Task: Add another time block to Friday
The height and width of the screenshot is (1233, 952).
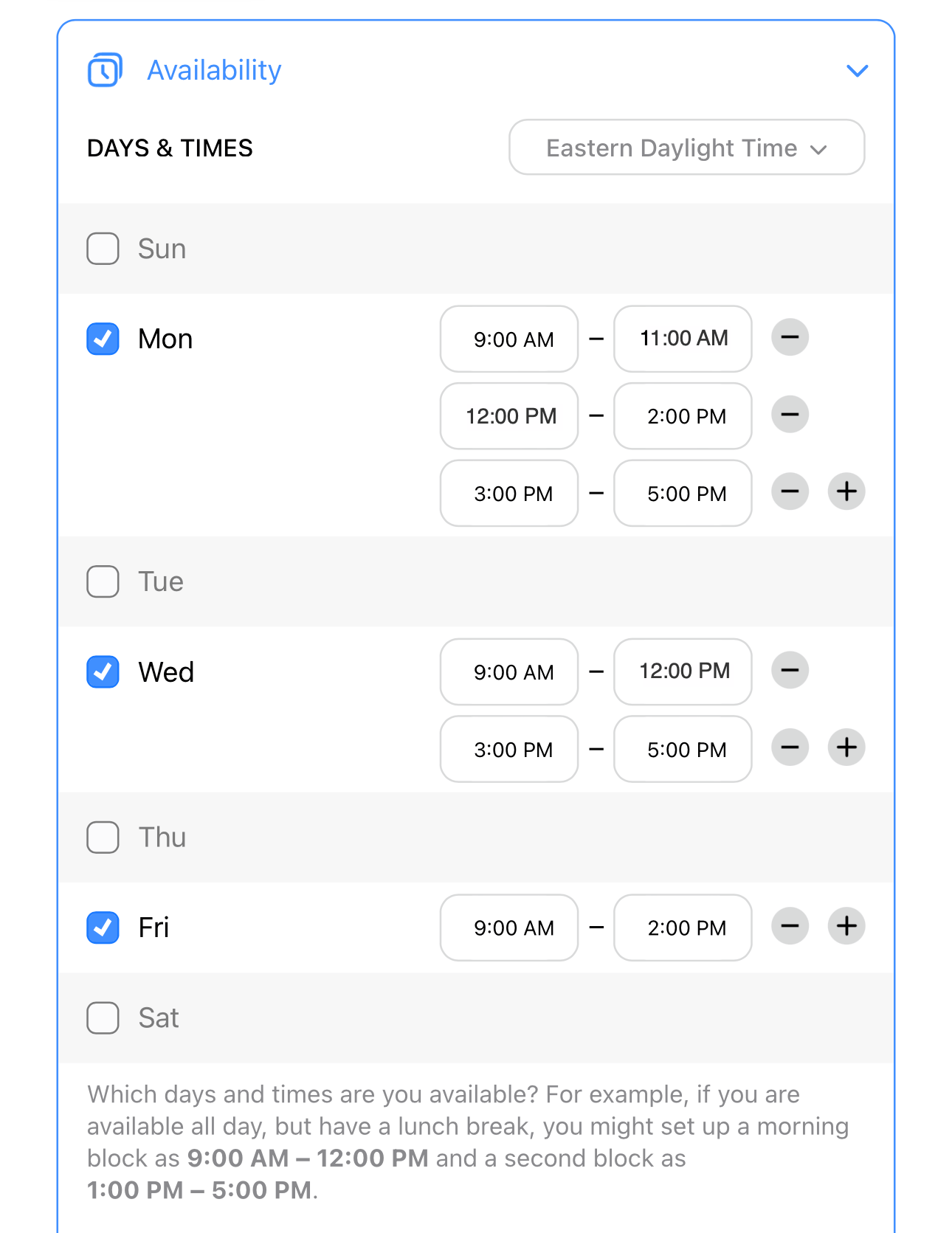Action: pyautogui.click(x=846, y=926)
